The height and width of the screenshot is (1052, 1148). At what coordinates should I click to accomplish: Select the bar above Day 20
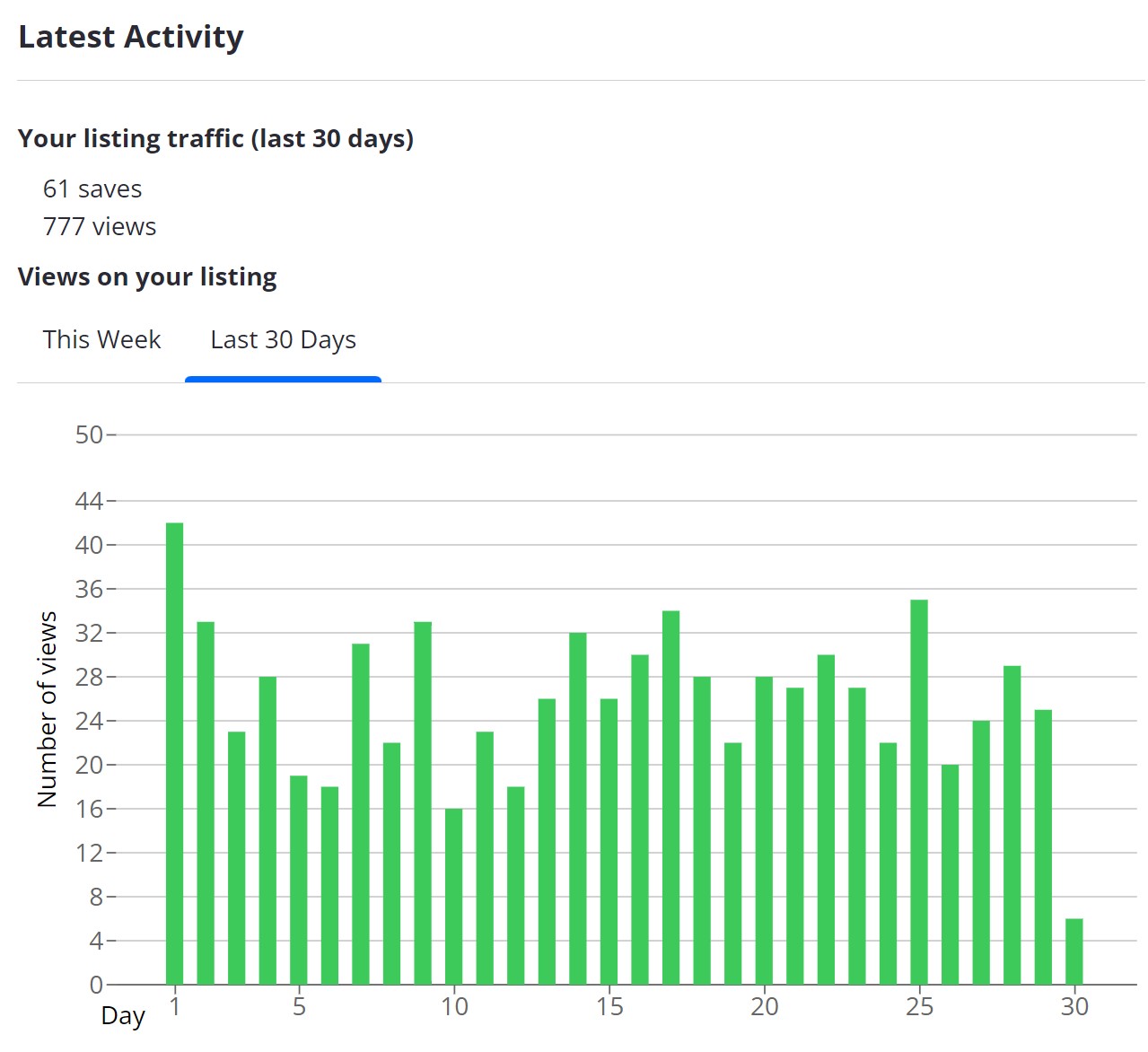pos(764,830)
